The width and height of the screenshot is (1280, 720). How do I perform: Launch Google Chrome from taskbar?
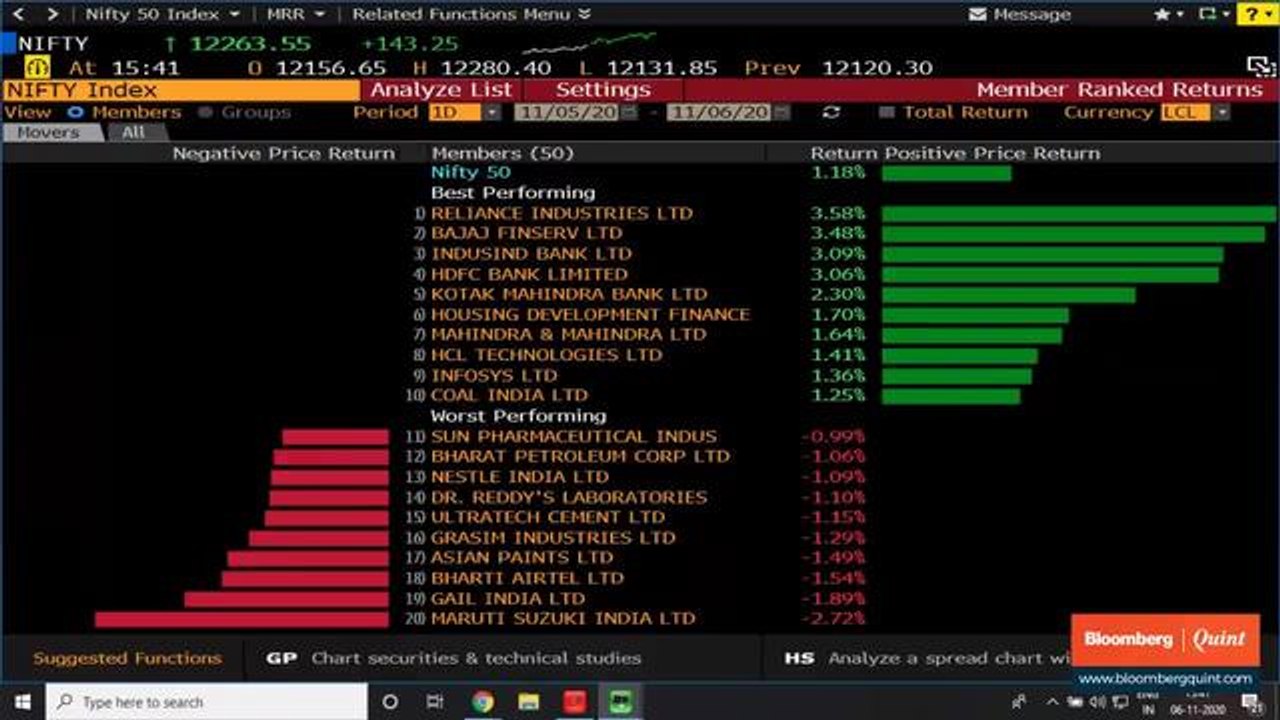tap(482, 701)
